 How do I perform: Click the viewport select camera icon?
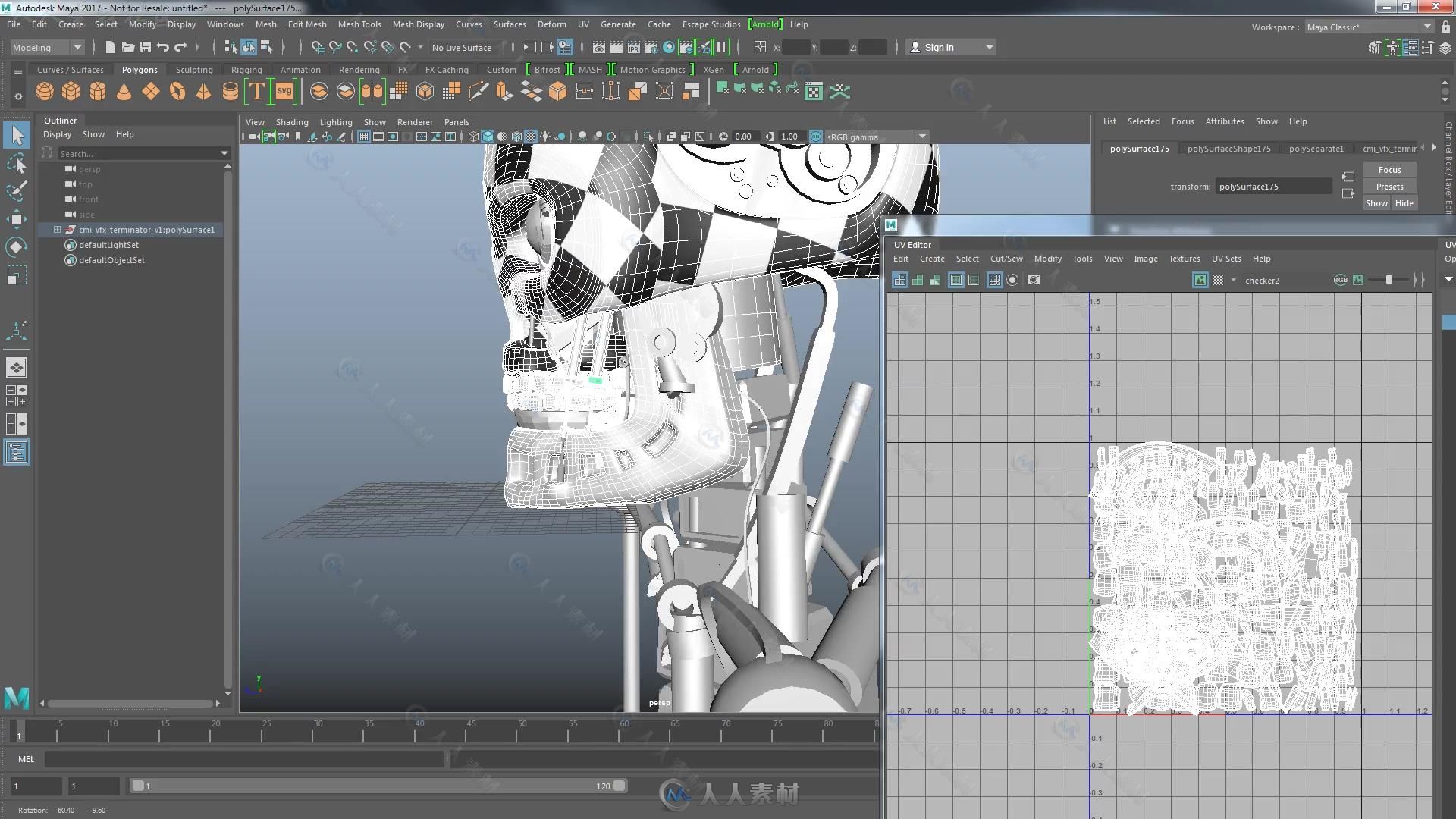[254, 136]
